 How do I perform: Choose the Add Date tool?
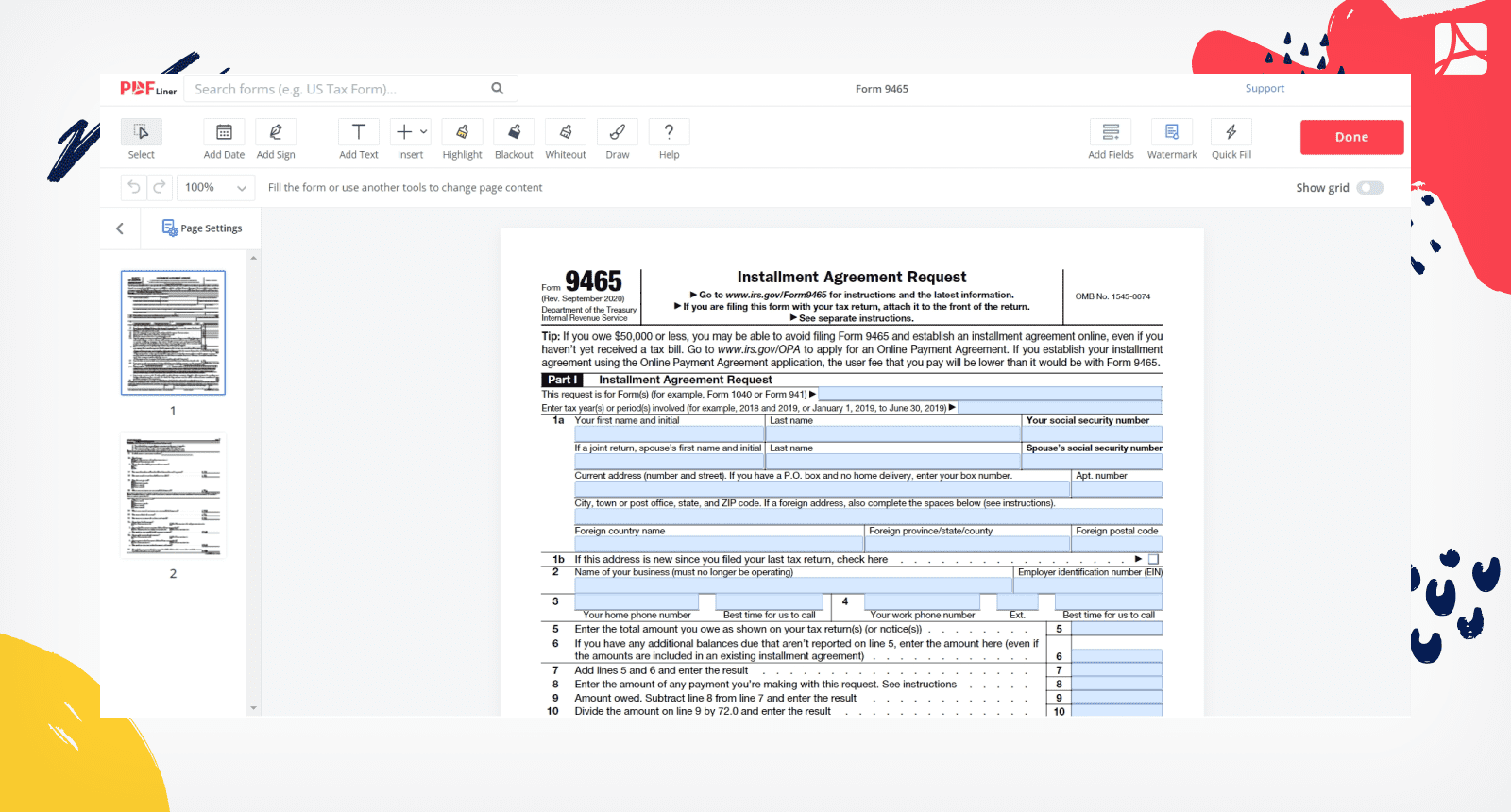pyautogui.click(x=224, y=139)
